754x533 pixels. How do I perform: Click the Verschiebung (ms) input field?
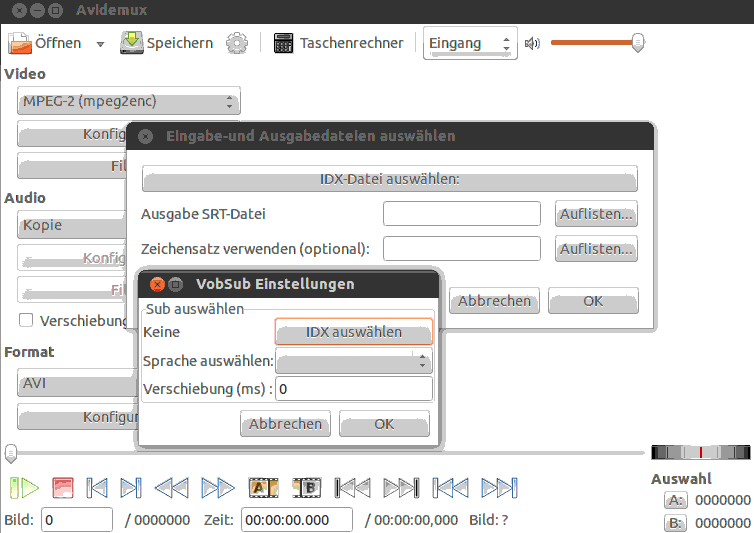click(x=354, y=389)
